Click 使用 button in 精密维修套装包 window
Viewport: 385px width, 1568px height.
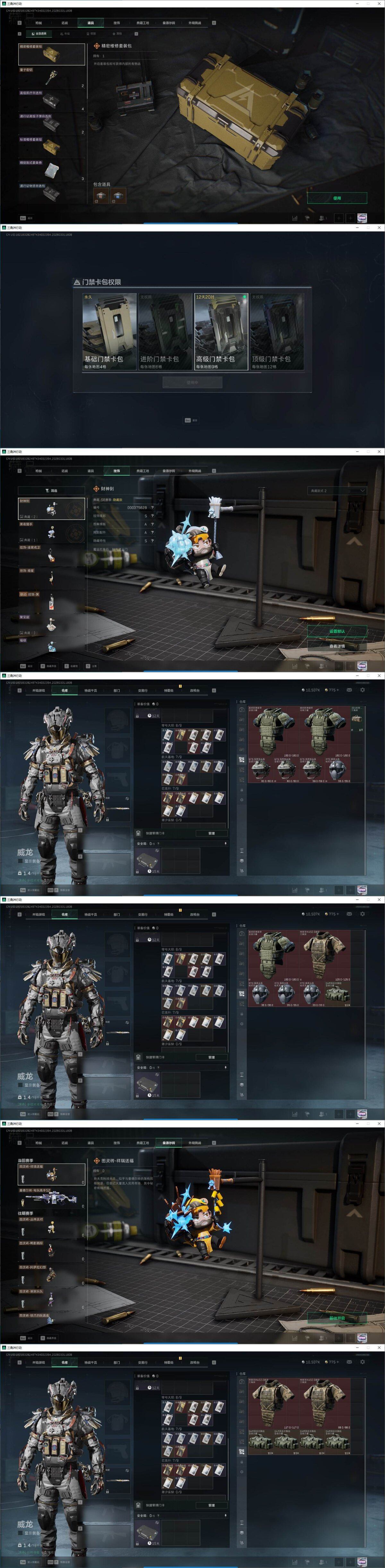click(337, 198)
